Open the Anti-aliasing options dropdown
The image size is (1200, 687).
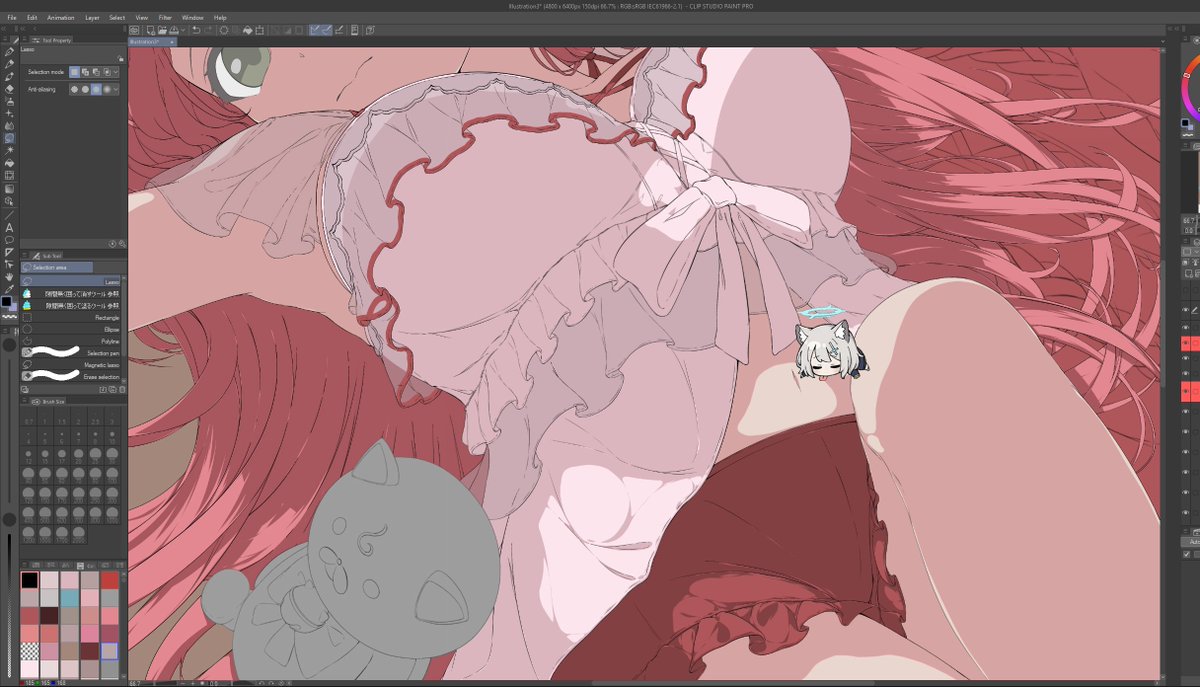(115, 89)
